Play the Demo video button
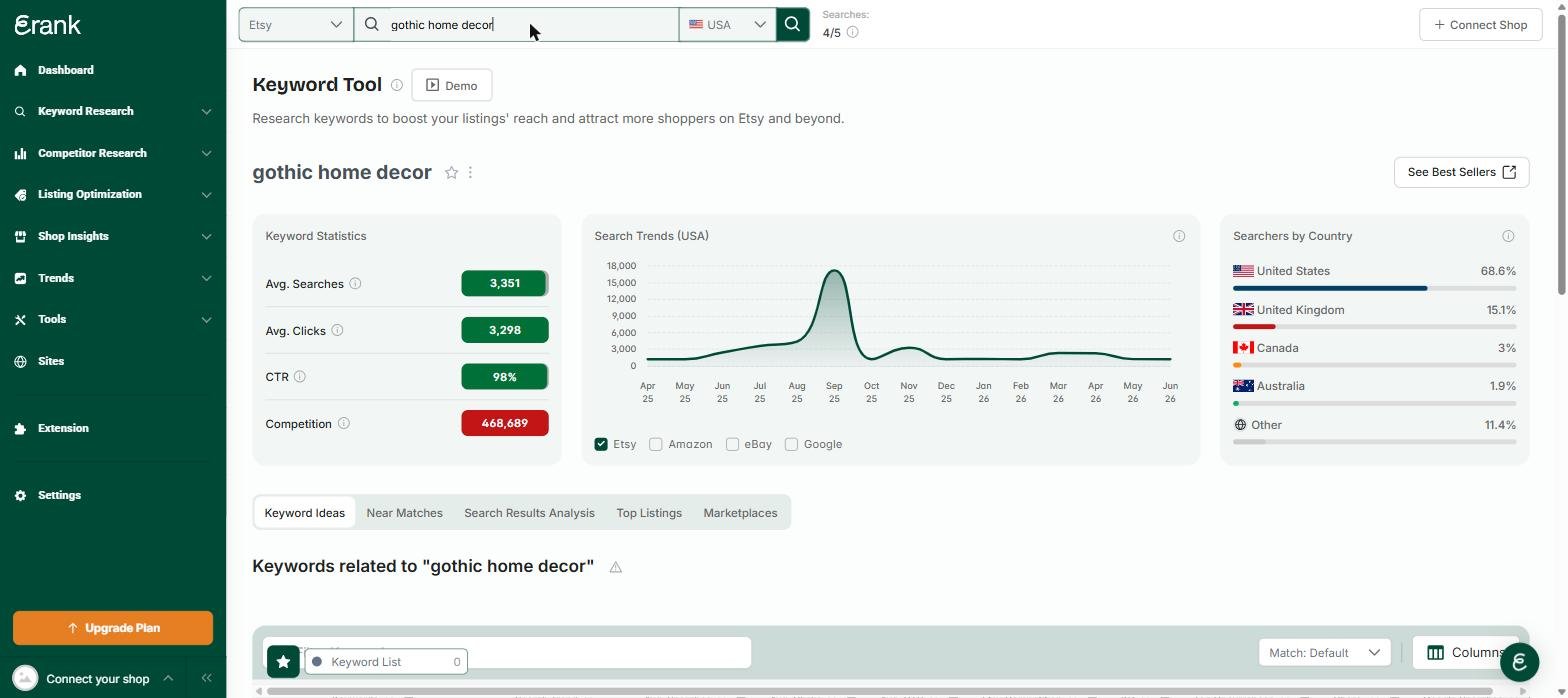The height and width of the screenshot is (698, 1568). (451, 85)
